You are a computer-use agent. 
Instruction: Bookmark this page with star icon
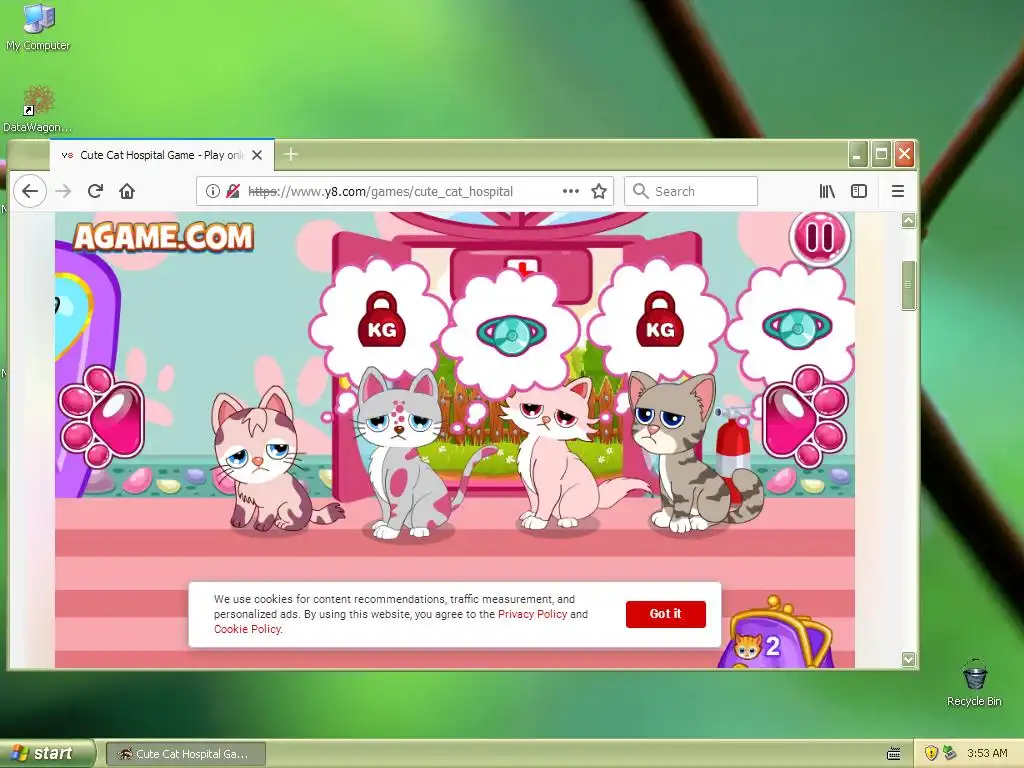599,191
